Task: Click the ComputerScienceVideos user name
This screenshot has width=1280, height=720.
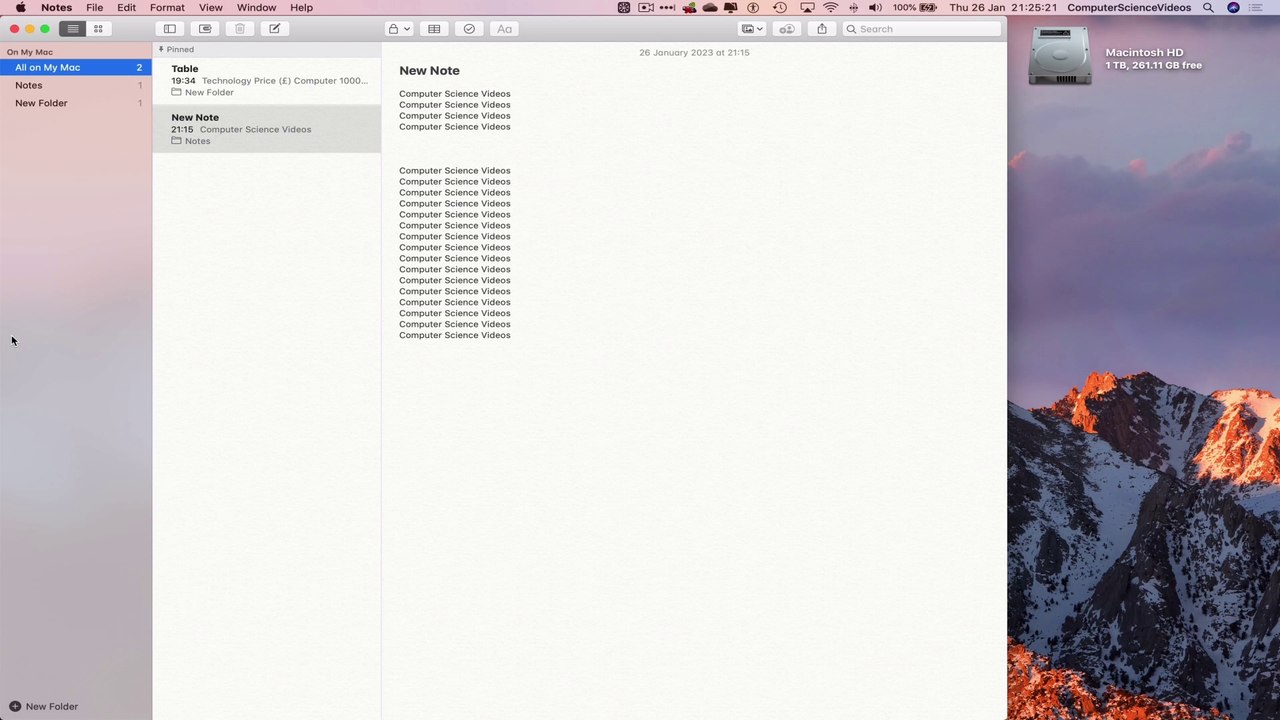Action: click(x=1129, y=7)
